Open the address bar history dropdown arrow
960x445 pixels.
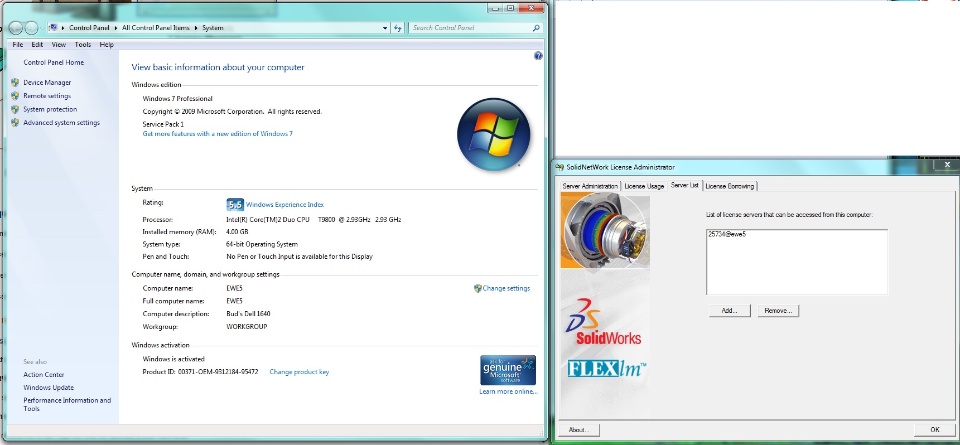tap(385, 28)
